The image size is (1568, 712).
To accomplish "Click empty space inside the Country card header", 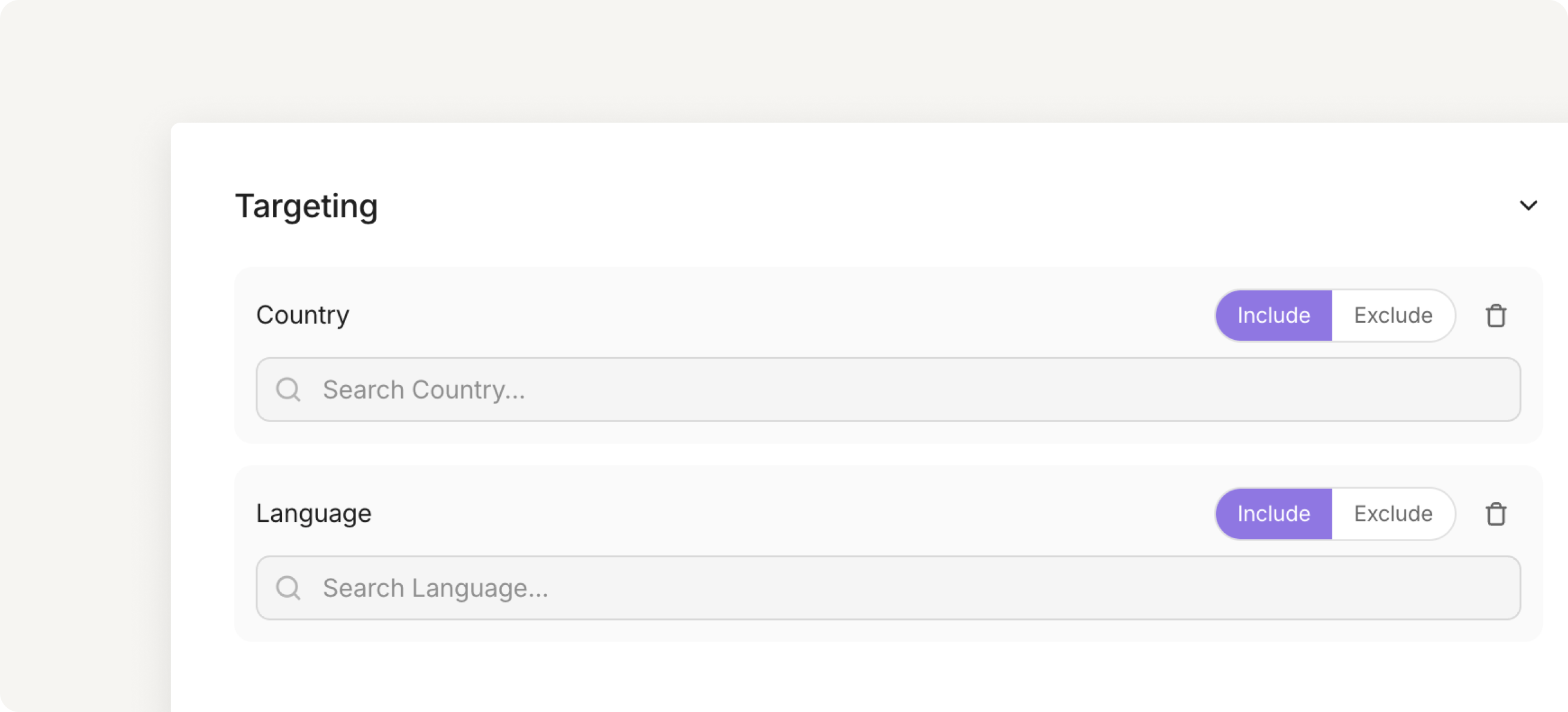I will [779, 316].
